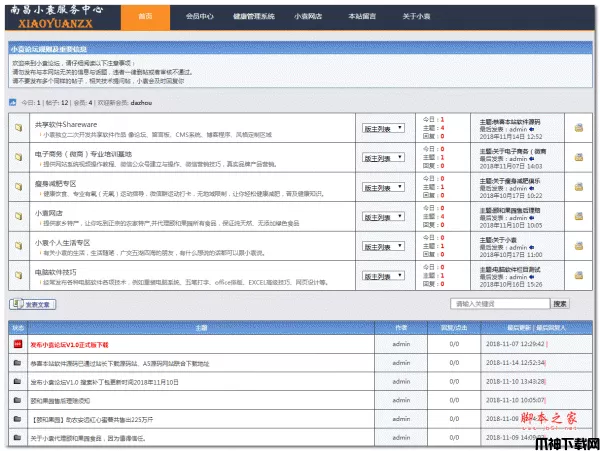
Task: Click the XIAOYUANZX site logo
Action: (x=56, y=24)
